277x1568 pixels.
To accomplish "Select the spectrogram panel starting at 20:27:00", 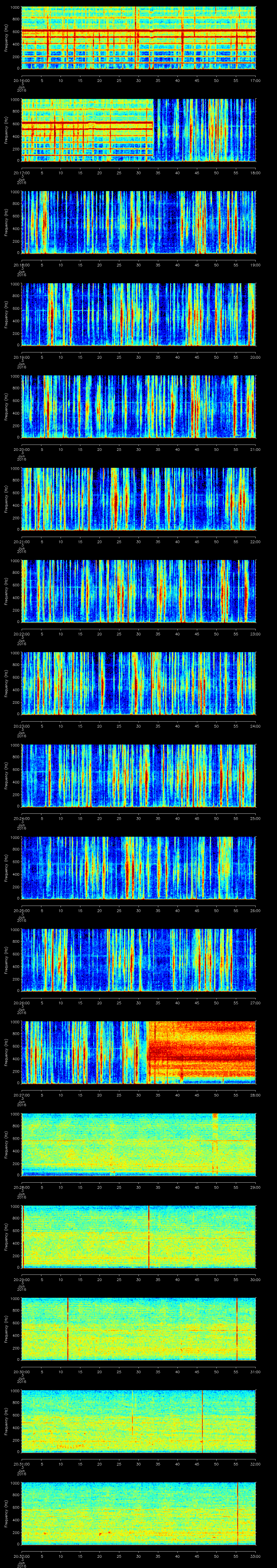I will point(139,1052).
